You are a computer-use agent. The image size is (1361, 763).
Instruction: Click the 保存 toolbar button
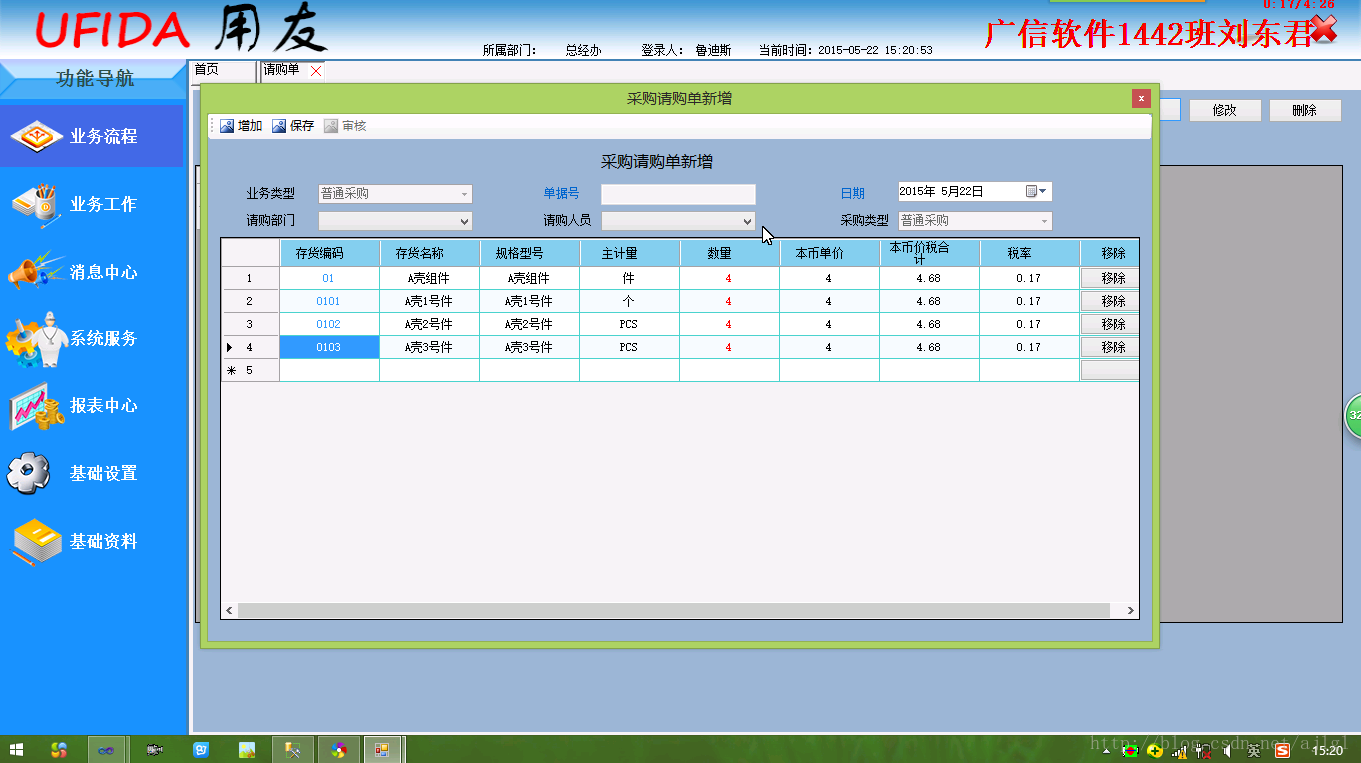[293, 126]
